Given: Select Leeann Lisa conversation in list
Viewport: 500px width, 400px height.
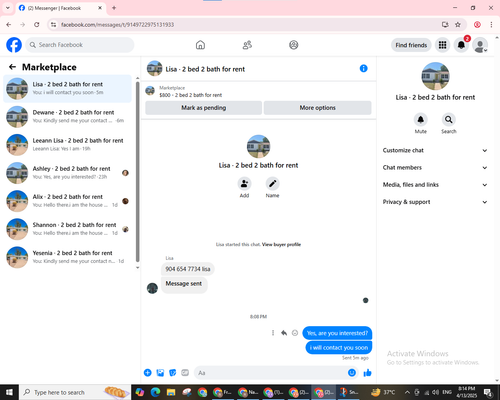Looking at the screenshot, I should pyautogui.click(x=68, y=144).
